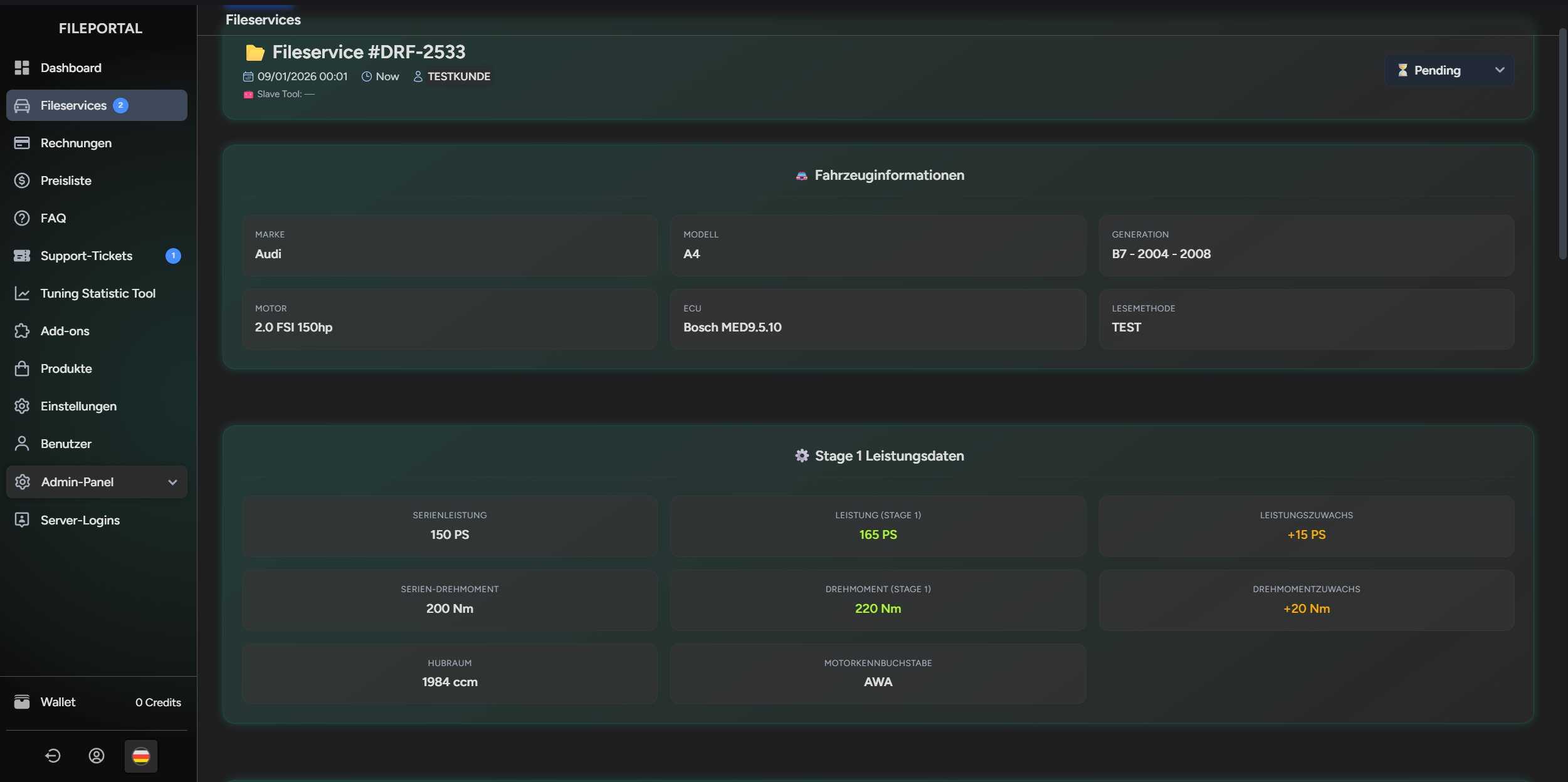This screenshot has height=782, width=1568.
Task: Open the account profile icon
Action: tap(97, 756)
